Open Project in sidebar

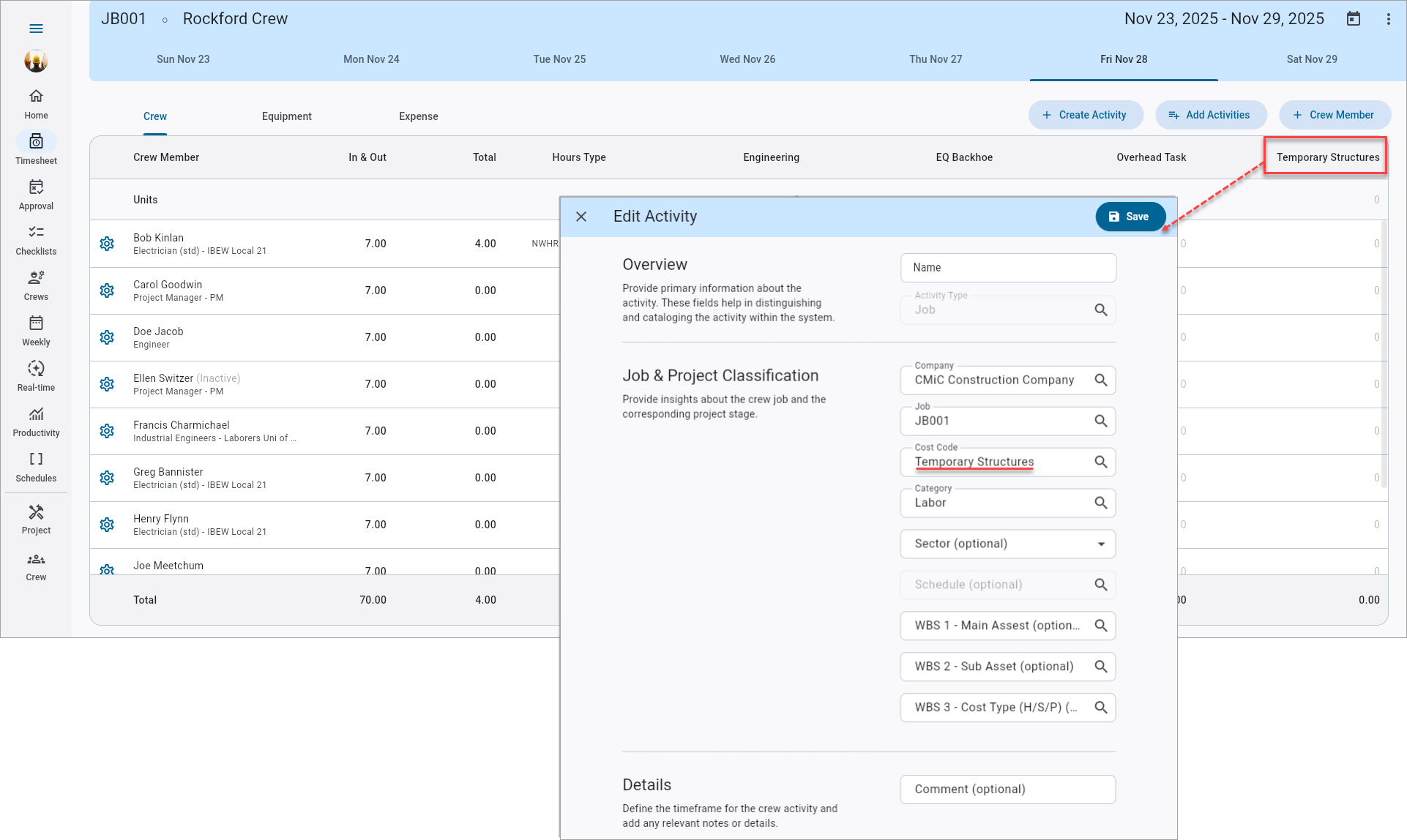click(36, 520)
